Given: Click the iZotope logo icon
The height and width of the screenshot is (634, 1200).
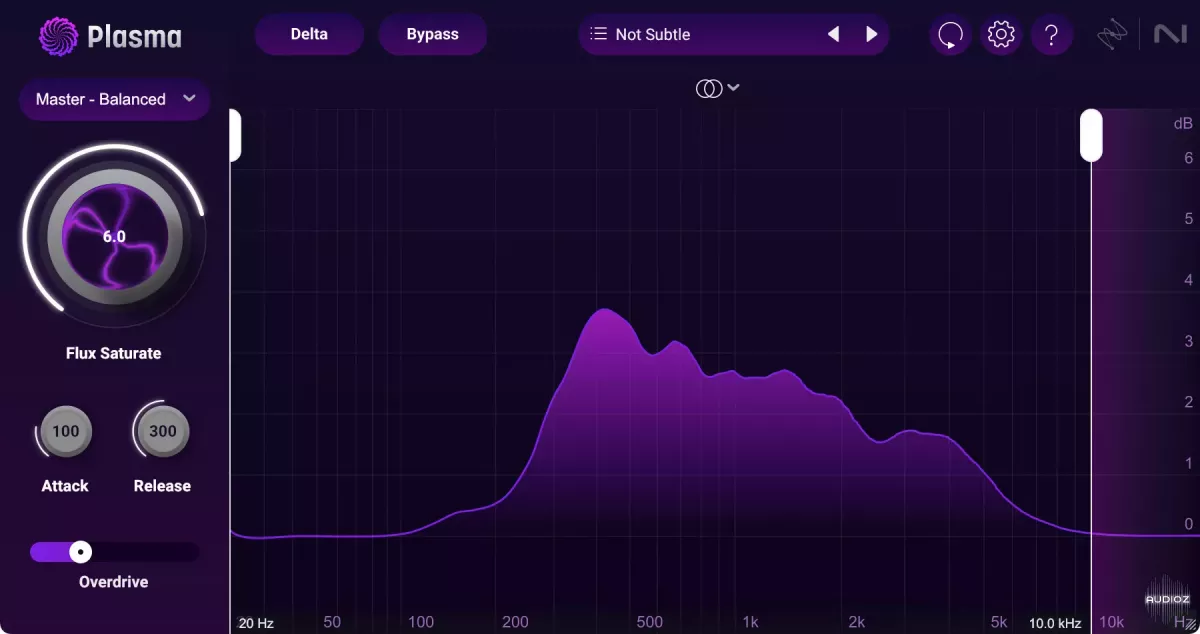Looking at the screenshot, I should 1111,35.
